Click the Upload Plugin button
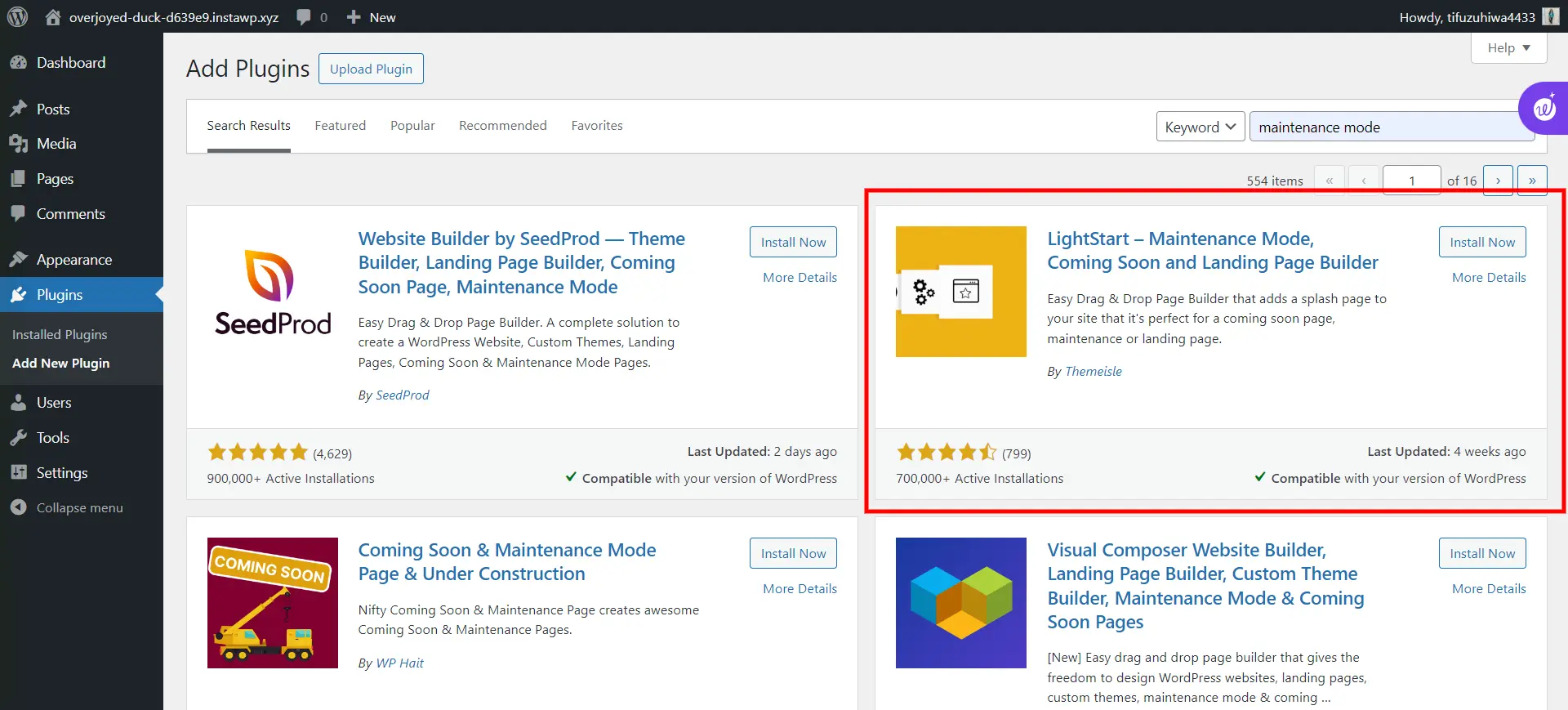Viewport: 1568px width, 710px height. [371, 69]
